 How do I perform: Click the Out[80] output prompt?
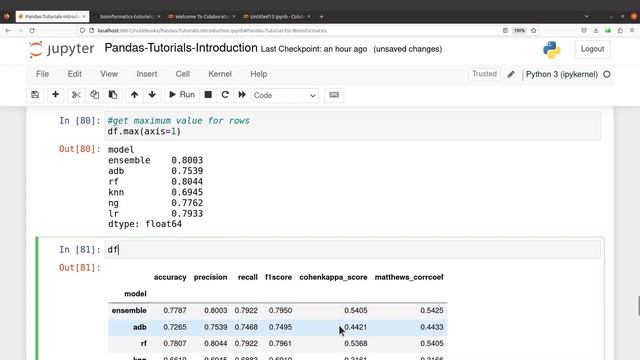tap(80, 149)
